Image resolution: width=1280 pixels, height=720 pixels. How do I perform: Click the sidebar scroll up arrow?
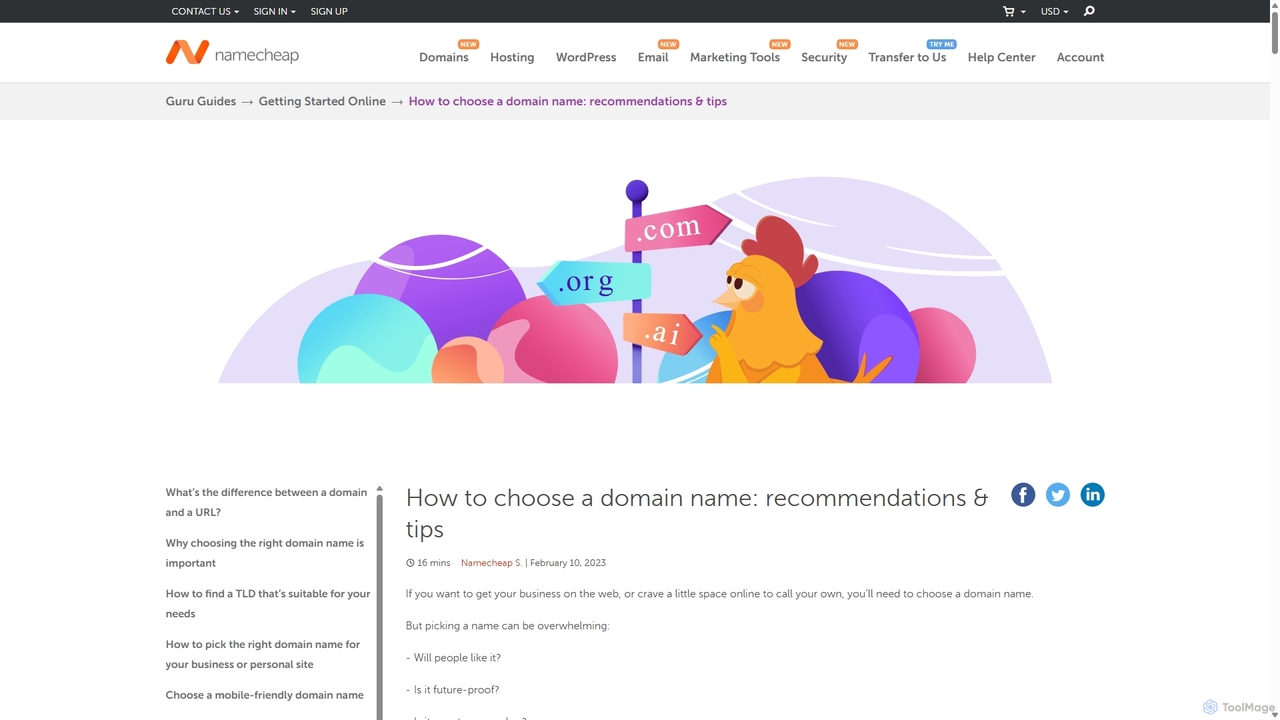(x=379, y=489)
